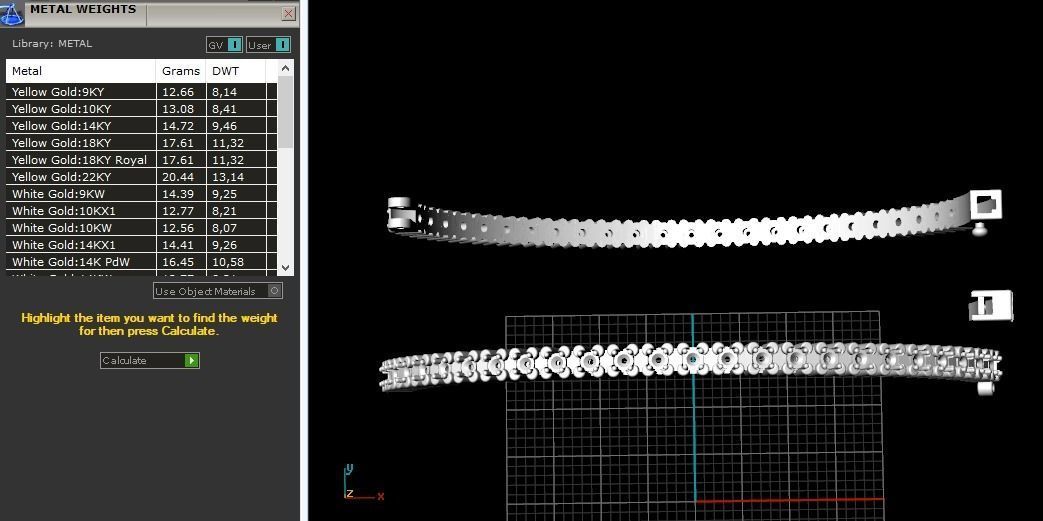
Task: Select the White Gold:14K PdW row
Action: coord(141,261)
